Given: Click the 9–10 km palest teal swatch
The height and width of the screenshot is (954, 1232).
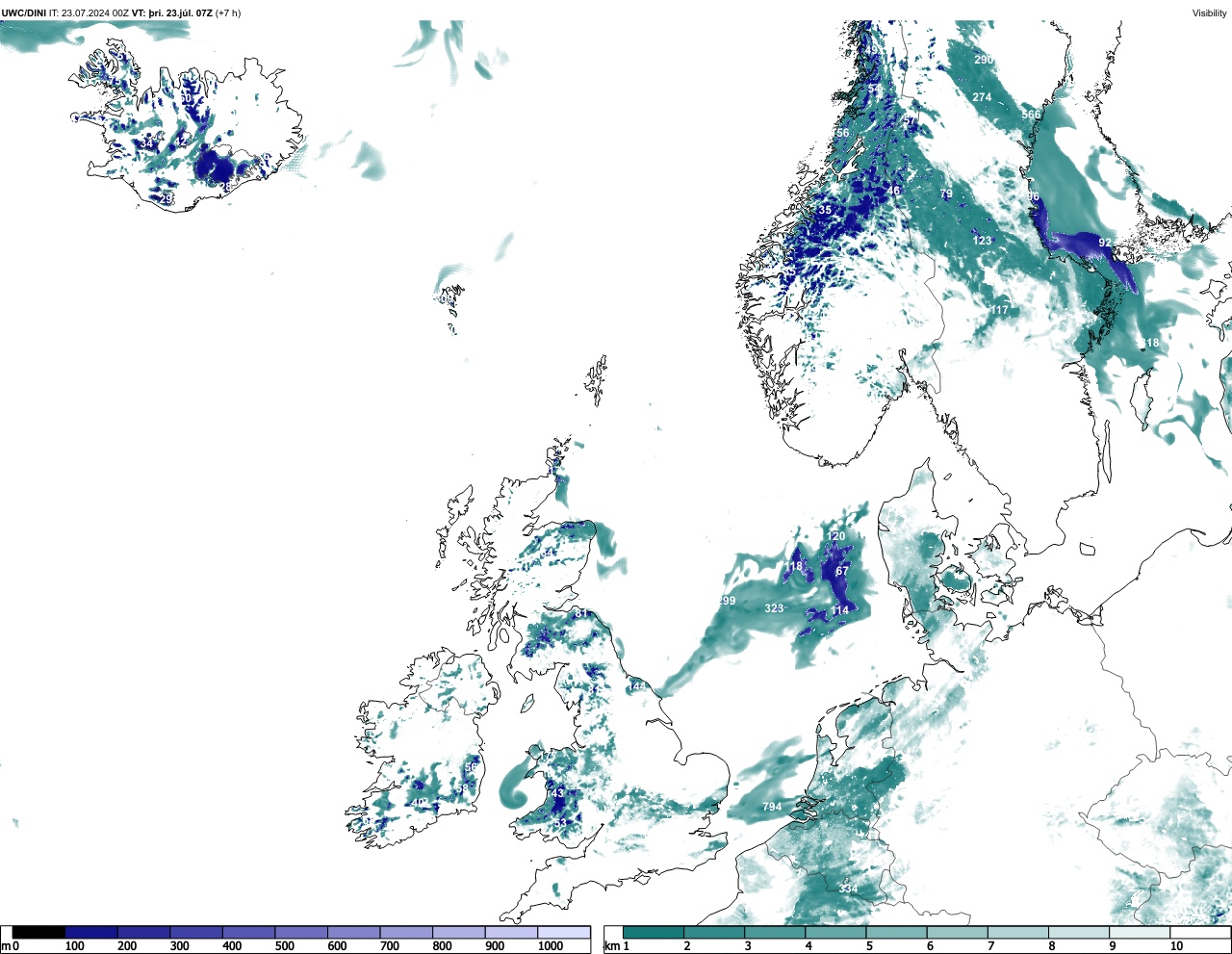Looking at the screenshot, I should pos(1141,933).
